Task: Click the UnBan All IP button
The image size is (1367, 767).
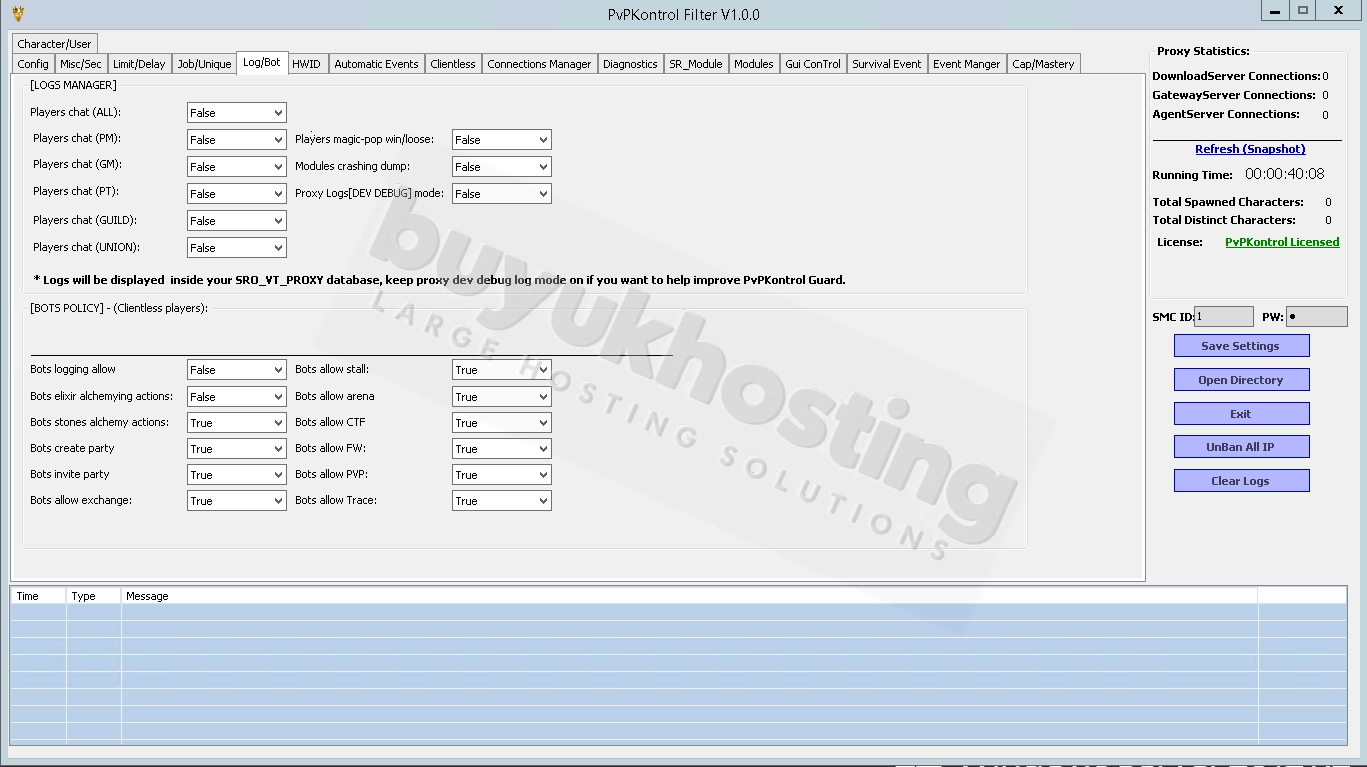Action: (x=1241, y=447)
